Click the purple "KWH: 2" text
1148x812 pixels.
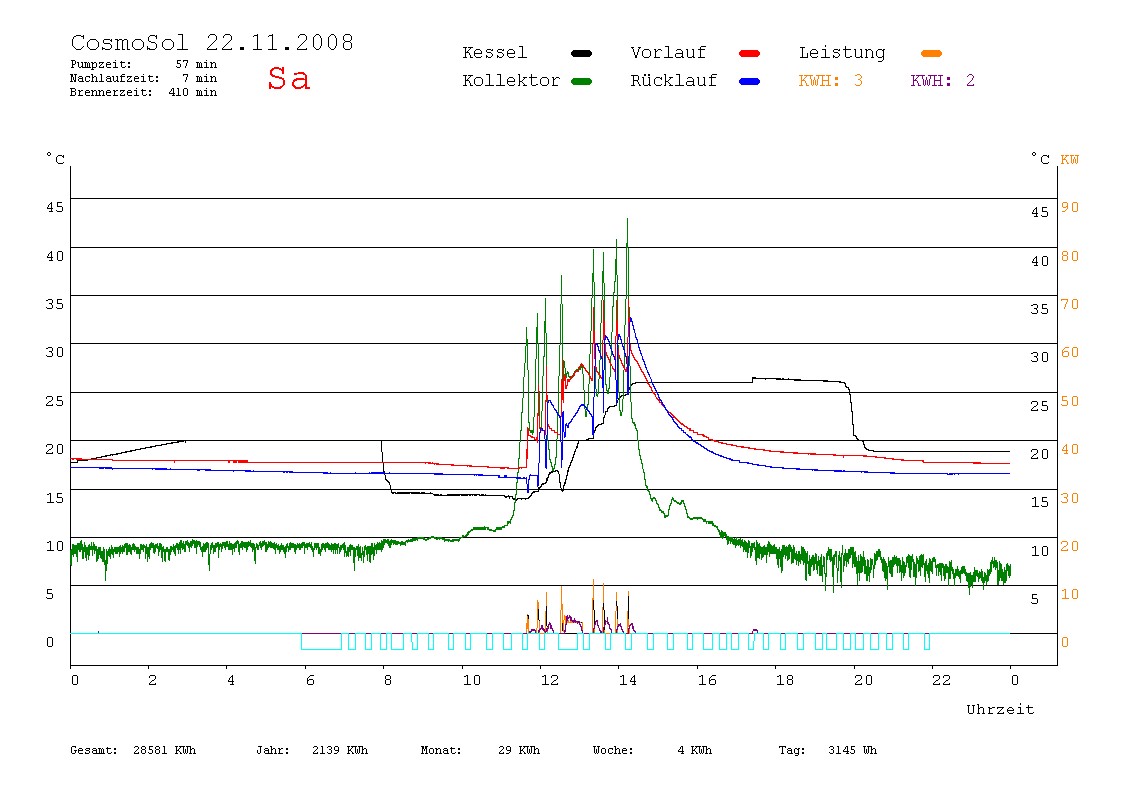(943, 81)
